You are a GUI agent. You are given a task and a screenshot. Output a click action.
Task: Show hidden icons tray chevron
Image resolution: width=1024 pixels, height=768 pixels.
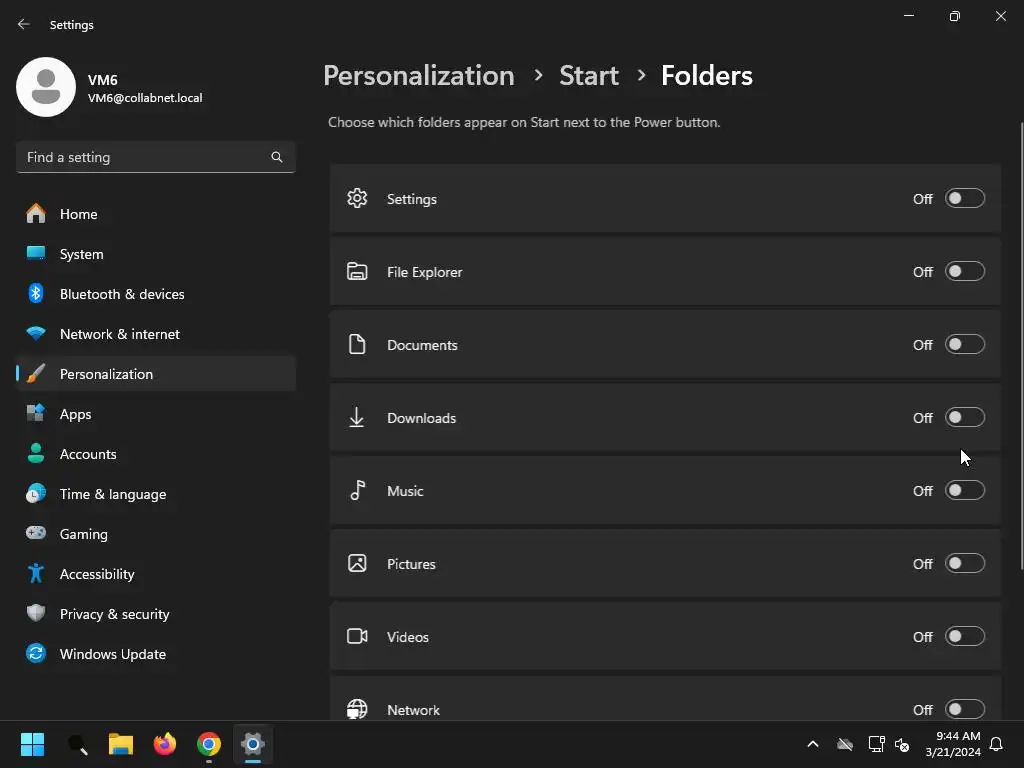tap(813, 744)
